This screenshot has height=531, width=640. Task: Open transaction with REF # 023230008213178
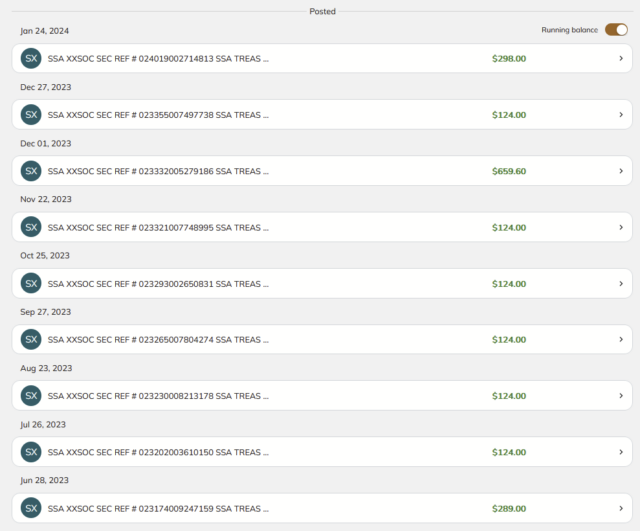pos(158,396)
